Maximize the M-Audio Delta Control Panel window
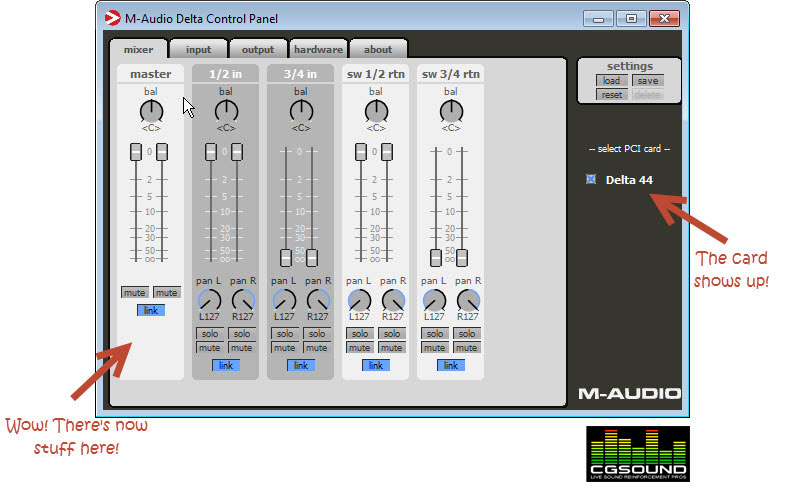Image resolution: width=785 pixels, height=486 pixels. 631,19
